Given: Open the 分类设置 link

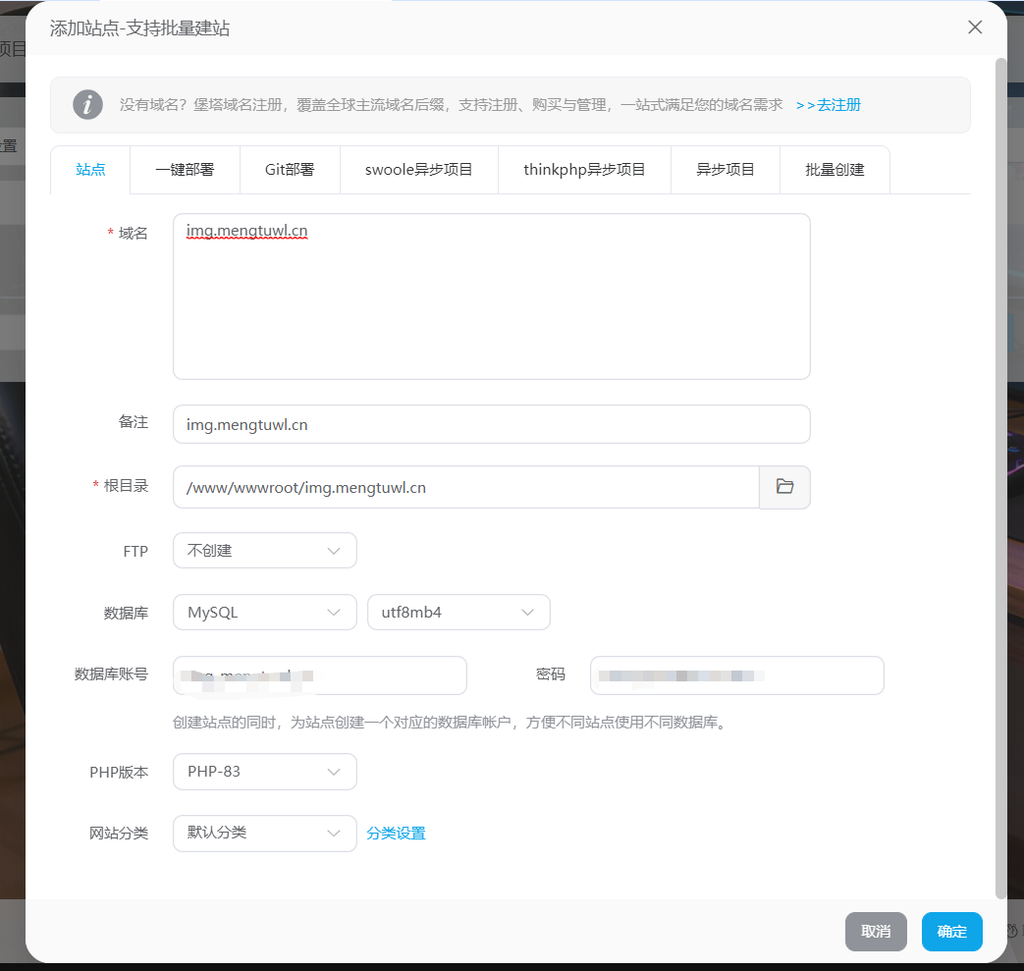Looking at the screenshot, I should pyautogui.click(x=396, y=833).
